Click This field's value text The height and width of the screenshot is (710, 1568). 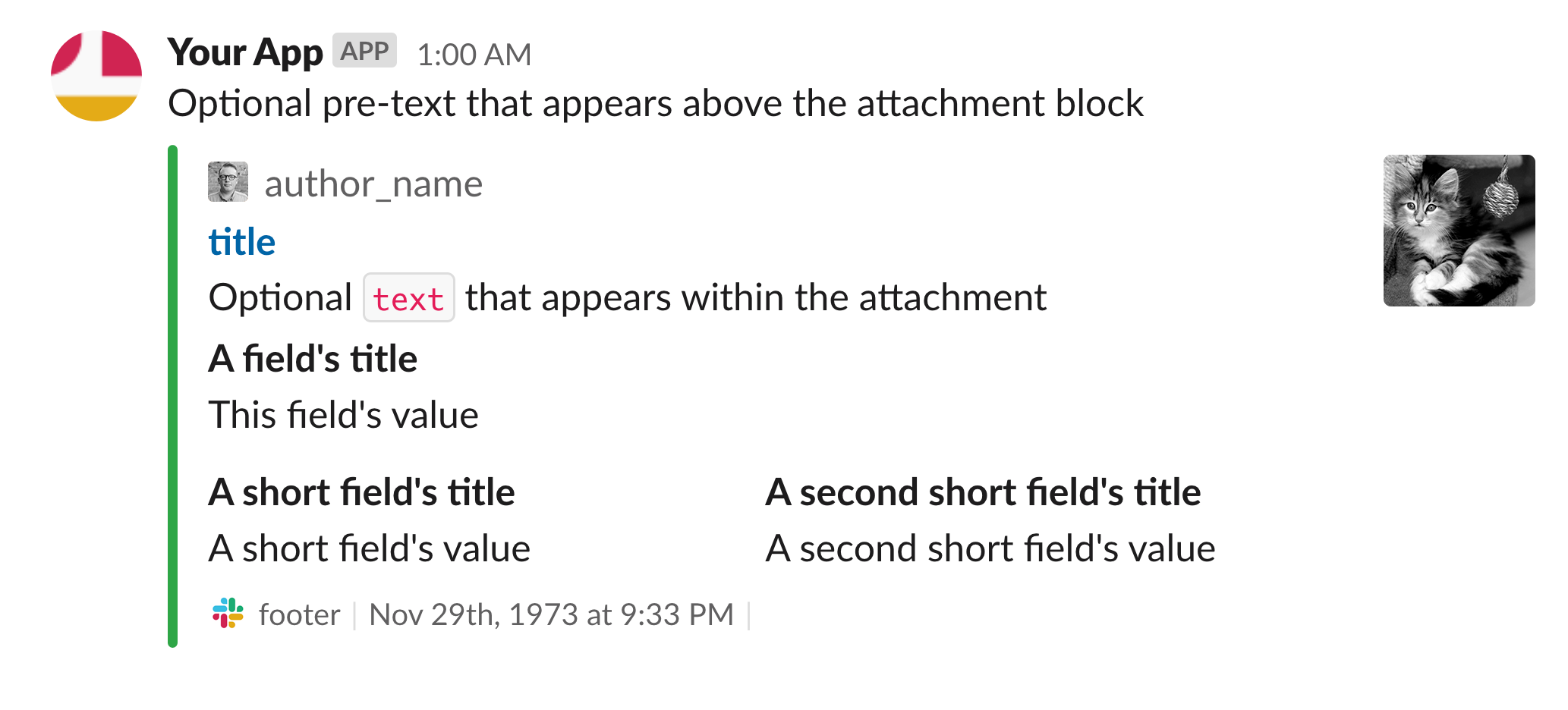pos(343,413)
